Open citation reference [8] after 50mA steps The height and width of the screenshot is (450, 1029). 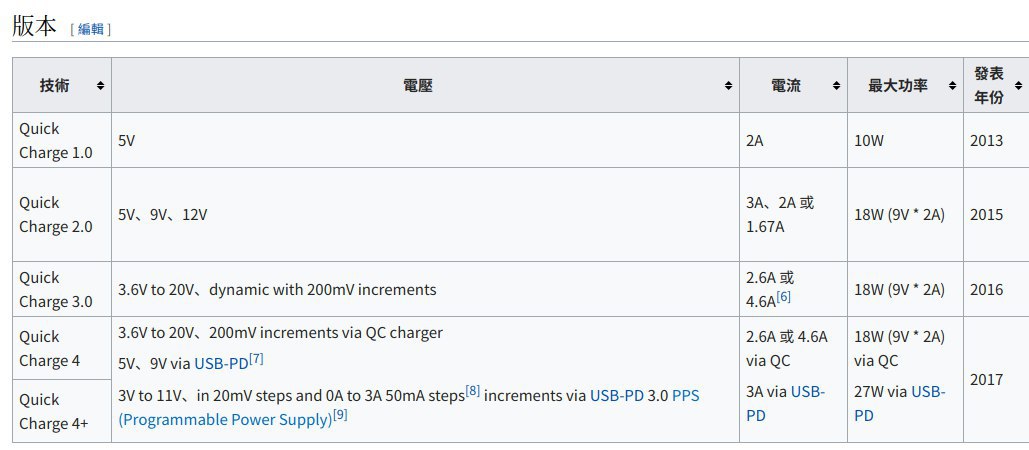point(472,391)
